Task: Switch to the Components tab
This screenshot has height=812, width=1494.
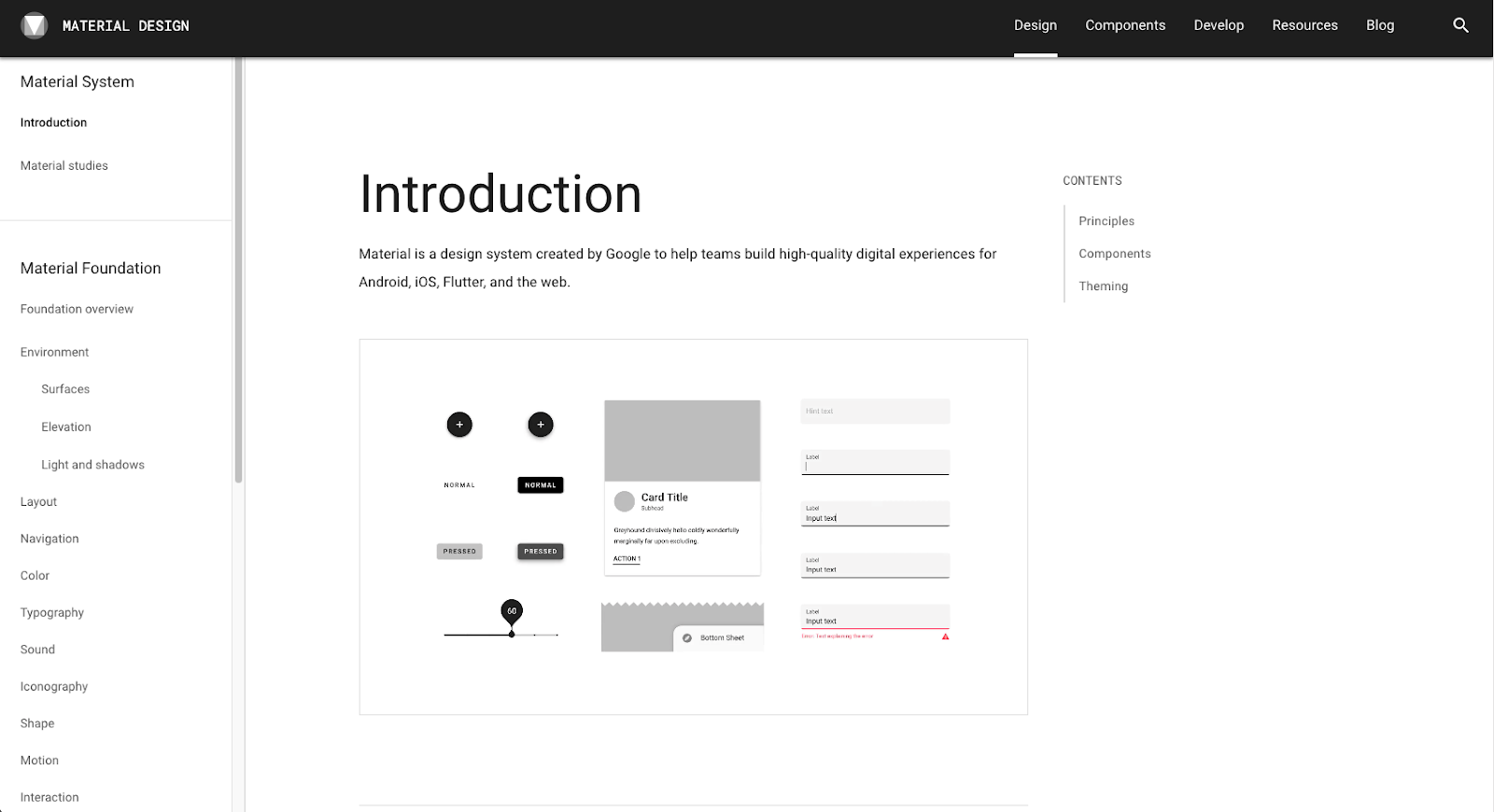Action: point(1125,25)
